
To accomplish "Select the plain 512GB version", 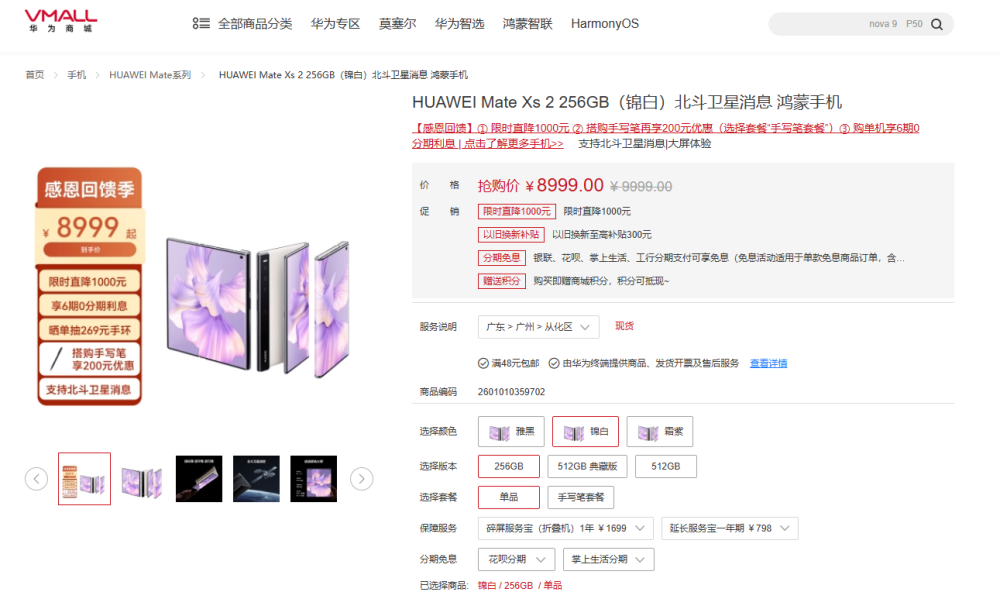I will [666, 466].
